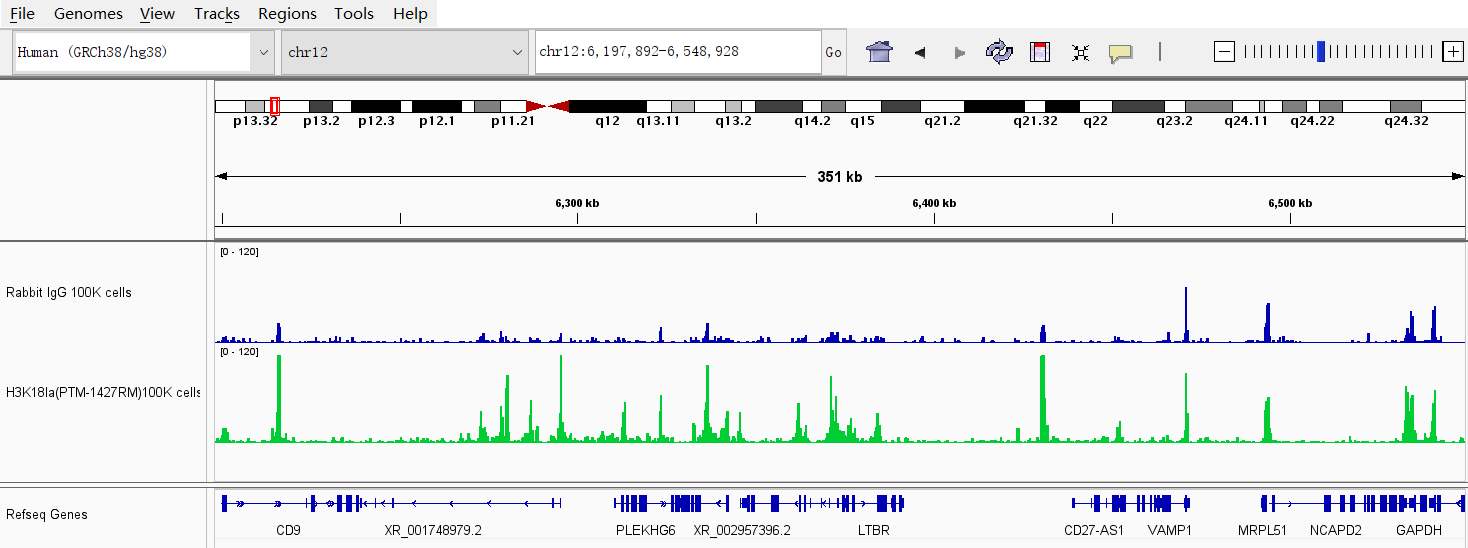This screenshot has width=1468, height=548.
Task: Click the Home icon to reset view
Action: pos(879,52)
